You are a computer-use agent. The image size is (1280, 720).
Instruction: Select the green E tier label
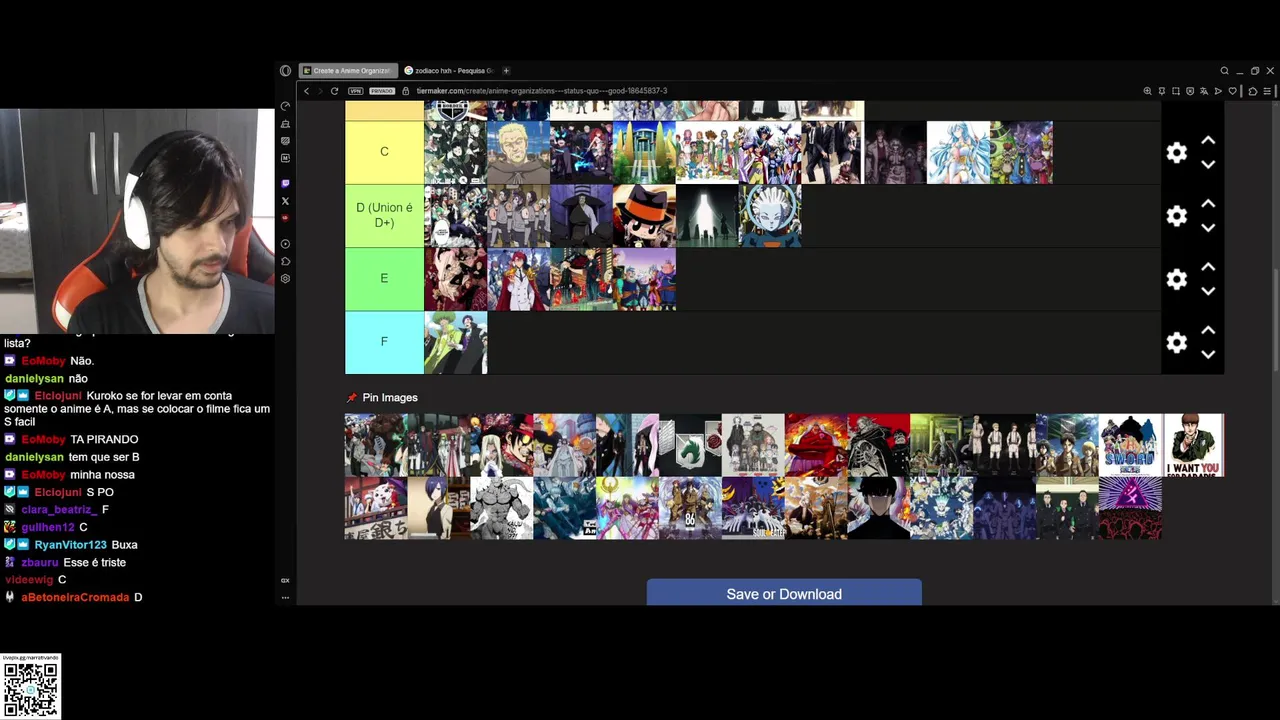tap(384, 279)
